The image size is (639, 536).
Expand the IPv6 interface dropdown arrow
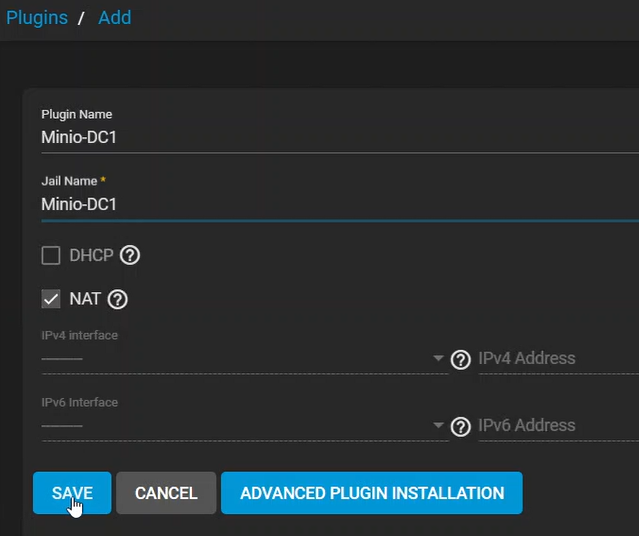tap(438, 426)
